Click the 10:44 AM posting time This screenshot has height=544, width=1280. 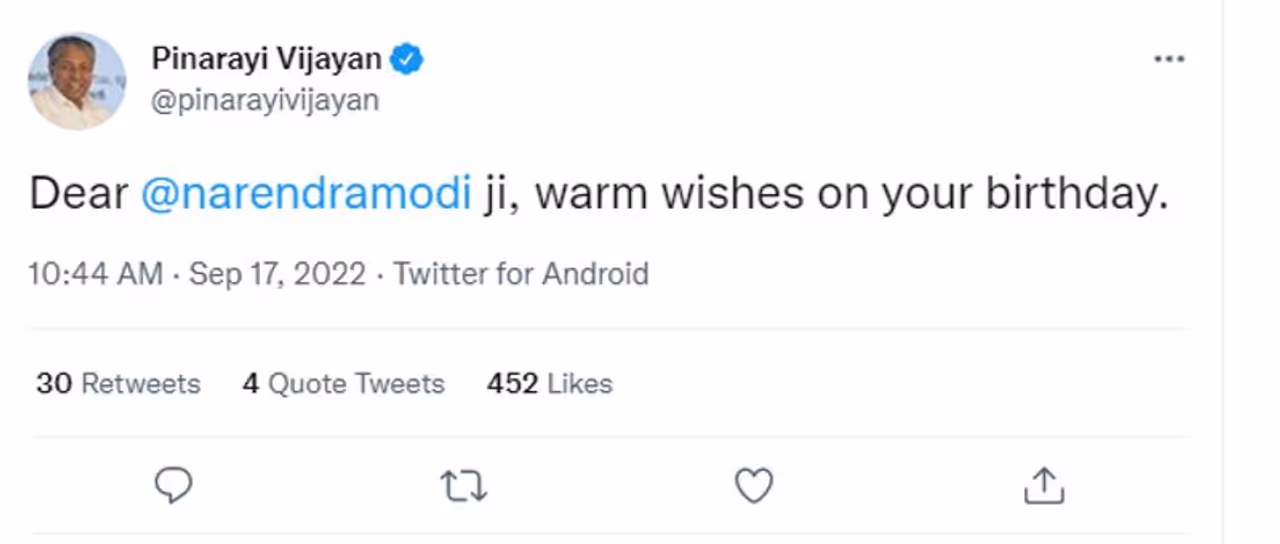click(x=95, y=274)
